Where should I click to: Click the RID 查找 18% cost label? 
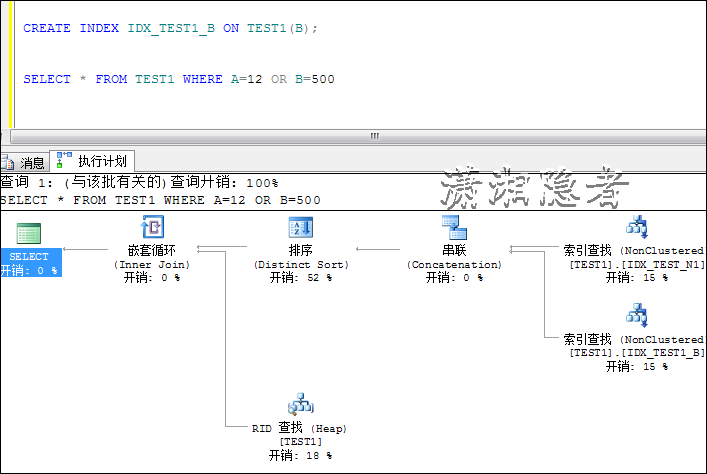[x=300, y=455]
